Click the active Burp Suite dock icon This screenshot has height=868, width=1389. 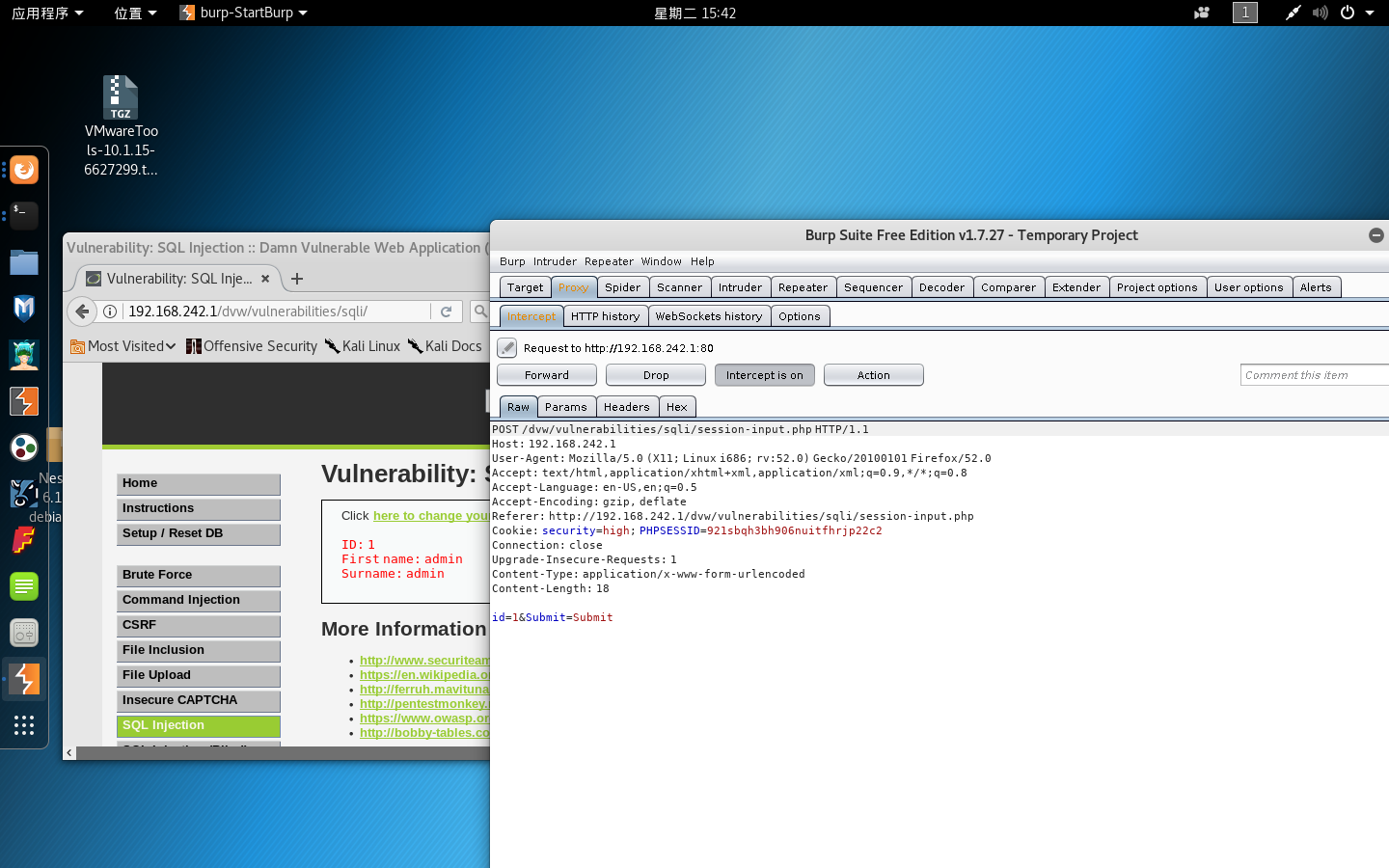click(x=24, y=679)
